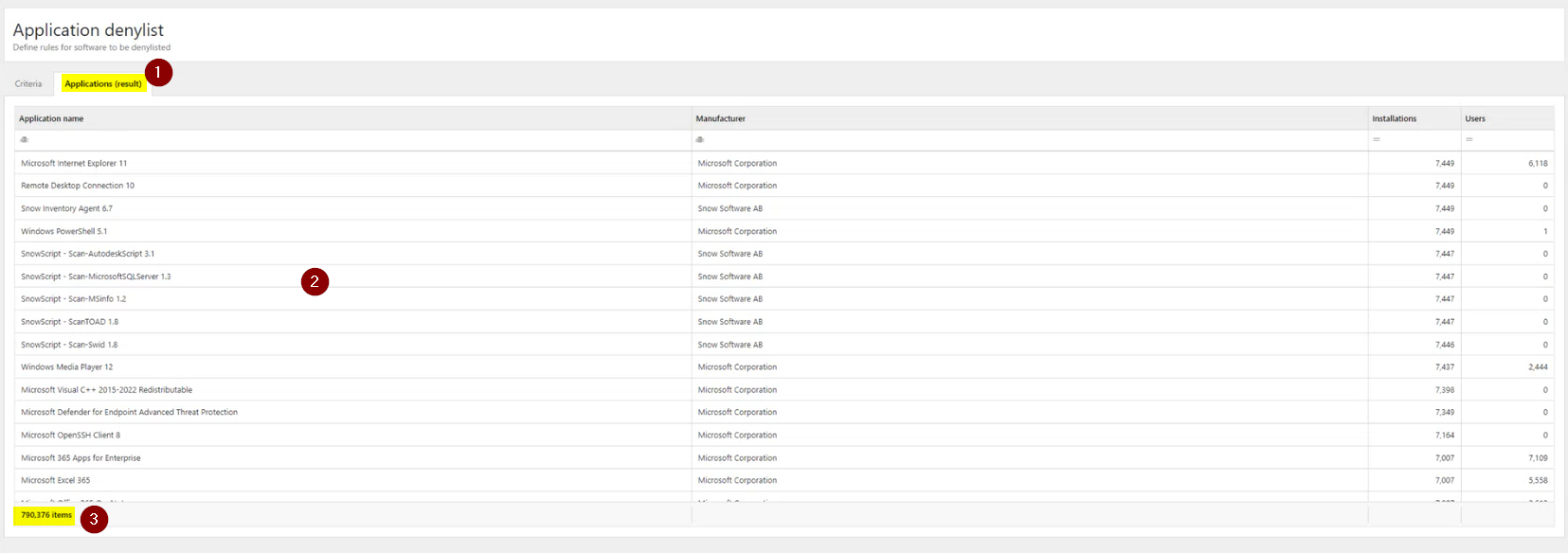The height and width of the screenshot is (553, 1568).
Task: Select Microsoft 365 Apps for Enterprise row
Action: pos(784,458)
